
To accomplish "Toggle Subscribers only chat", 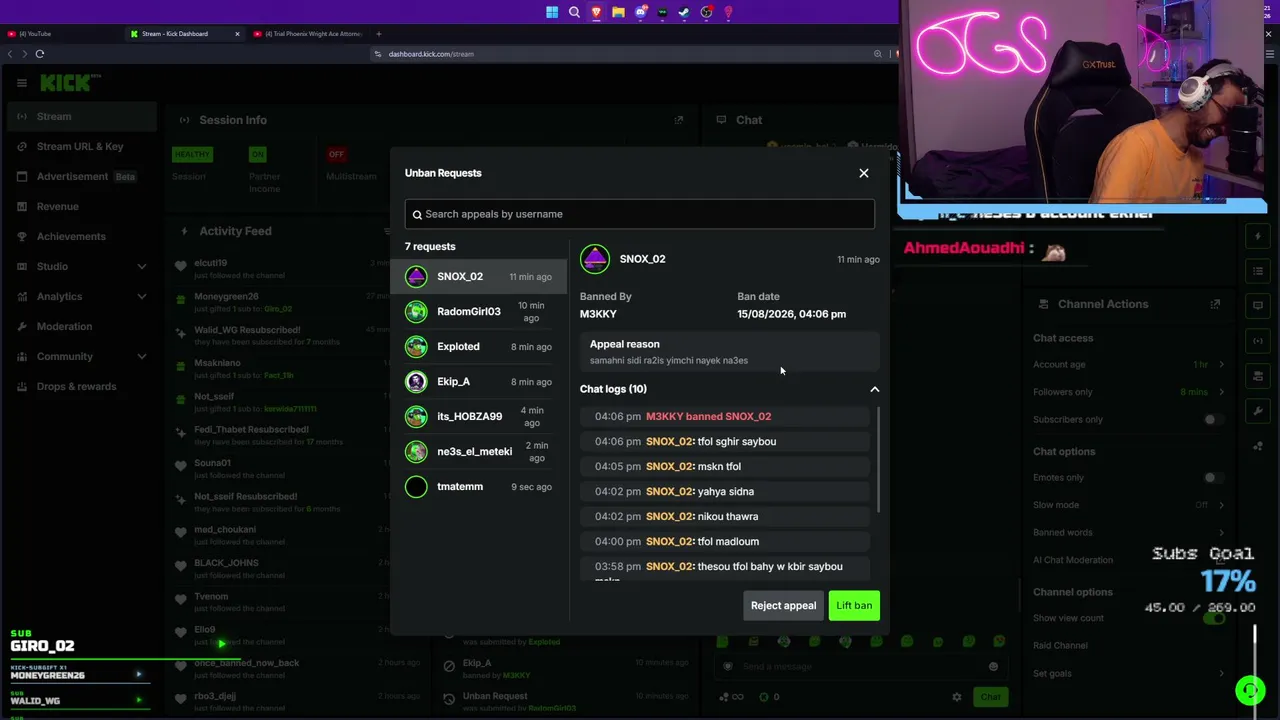I will coord(1214,420).
